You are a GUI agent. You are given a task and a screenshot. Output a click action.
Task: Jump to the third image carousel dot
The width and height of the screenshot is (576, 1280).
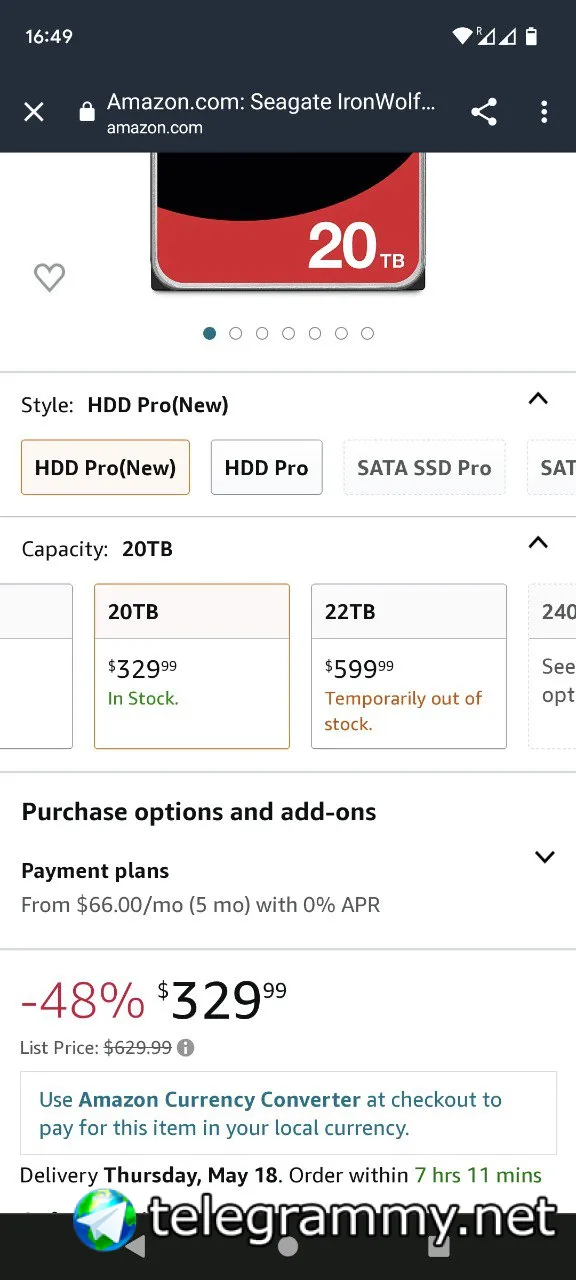(x=262, y=334)
